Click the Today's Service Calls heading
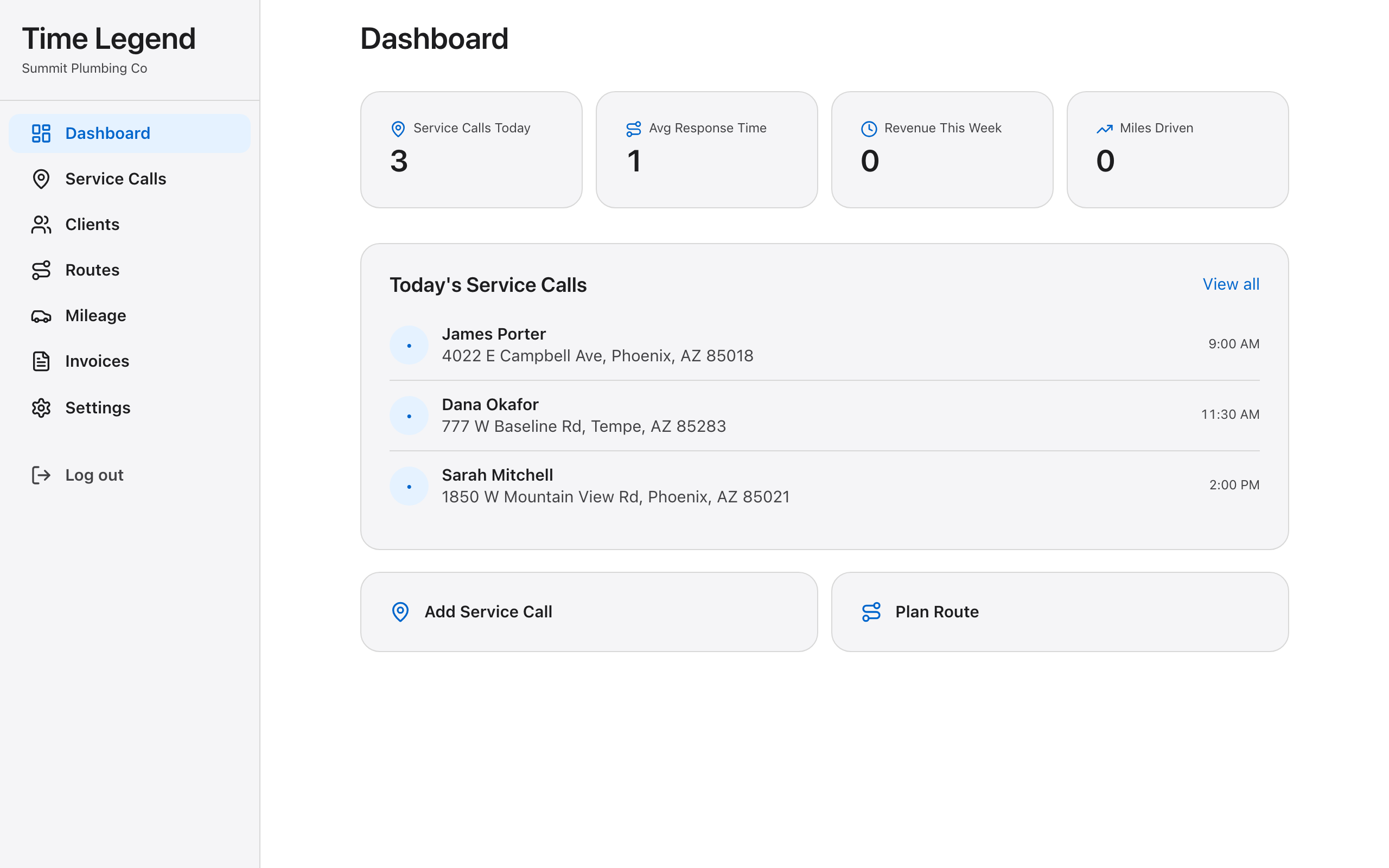 [488, 285]
